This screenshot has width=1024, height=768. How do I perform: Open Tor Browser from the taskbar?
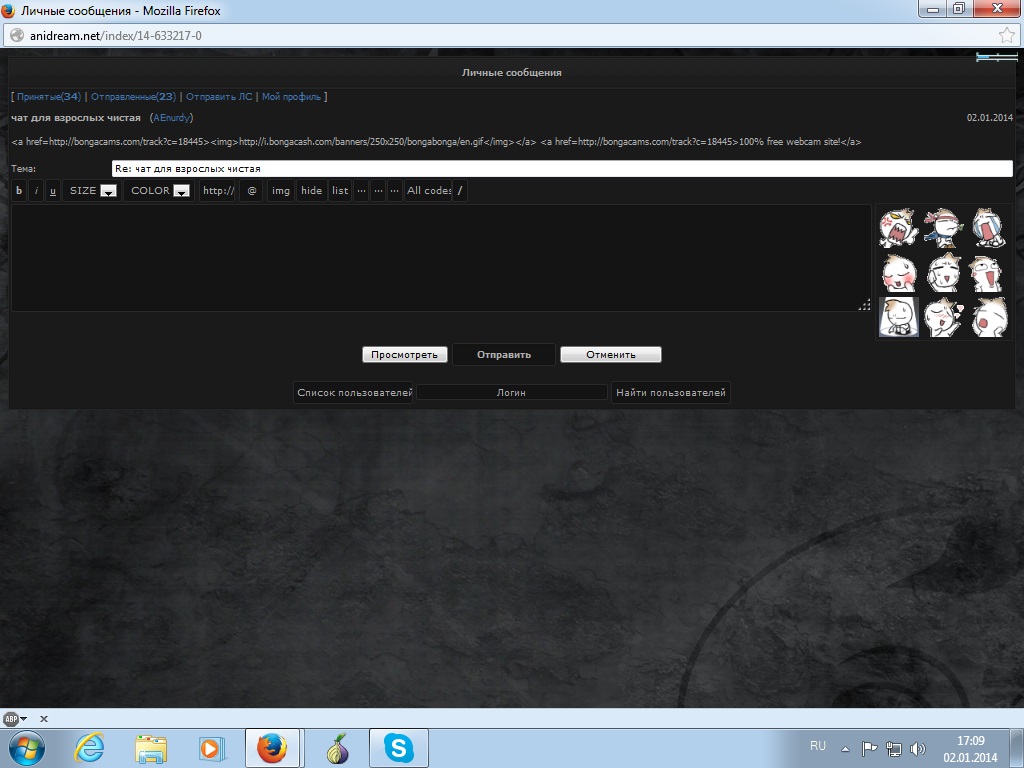click(338, 748)
